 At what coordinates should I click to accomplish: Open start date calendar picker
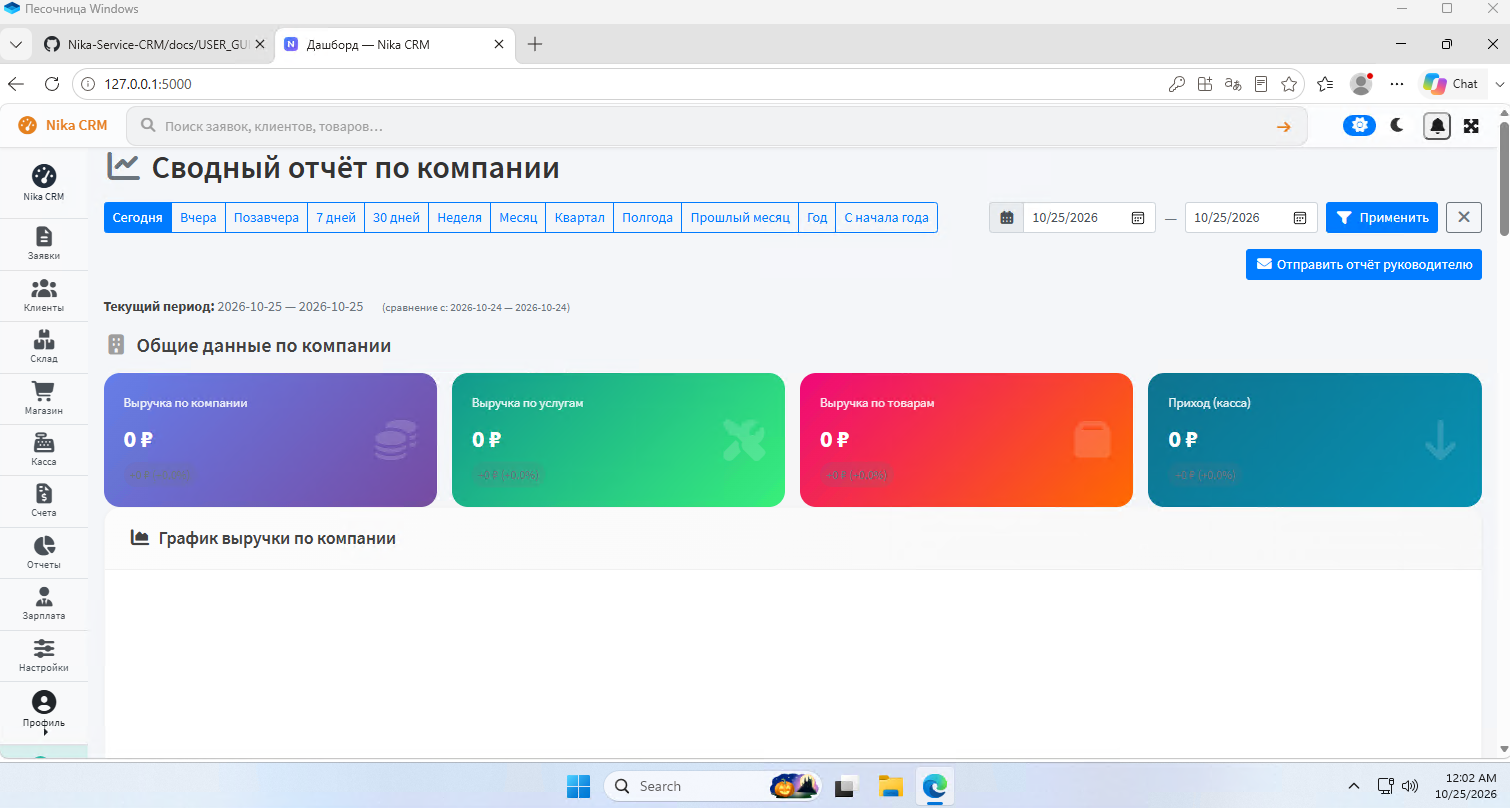(x=1138, y=218)
